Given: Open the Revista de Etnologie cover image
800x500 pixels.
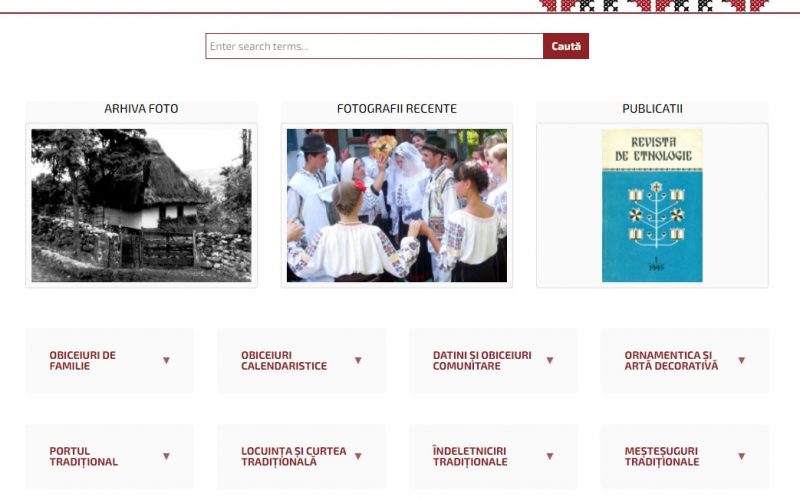Looking at the screenshot, I should (x=652, y=205).
